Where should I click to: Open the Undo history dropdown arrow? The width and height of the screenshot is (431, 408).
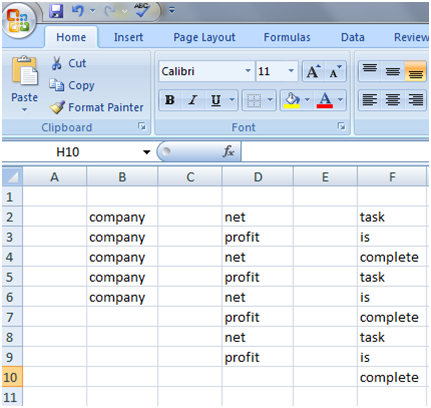(x=93, y=11)
